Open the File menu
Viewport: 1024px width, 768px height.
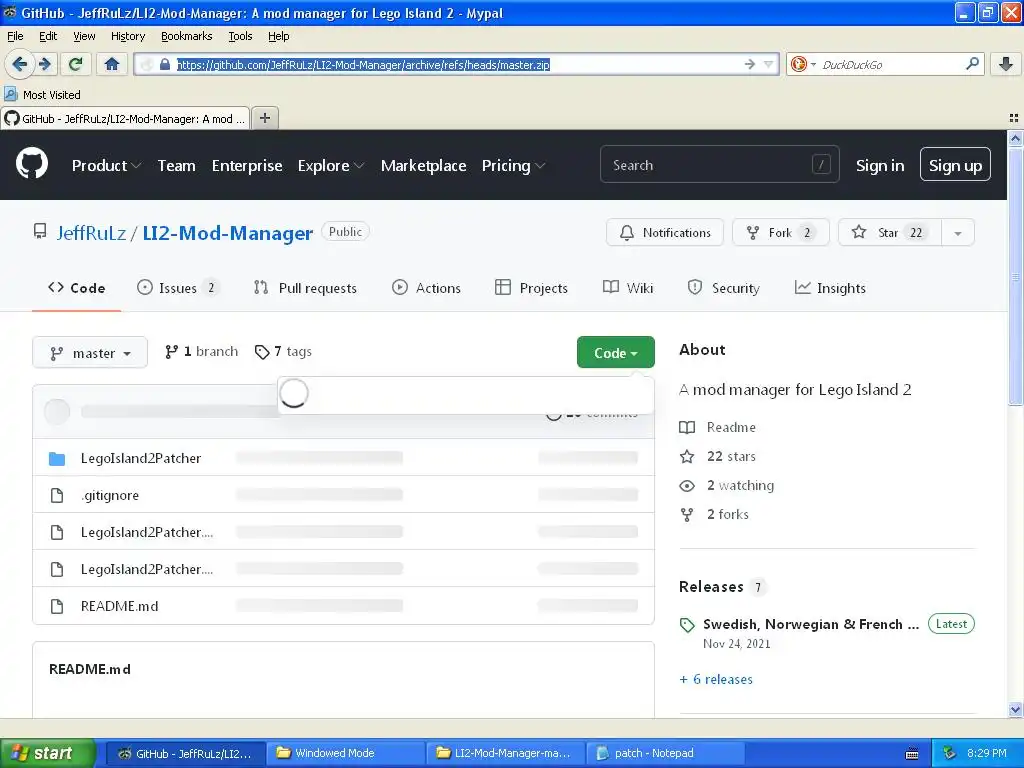point(15,36)
